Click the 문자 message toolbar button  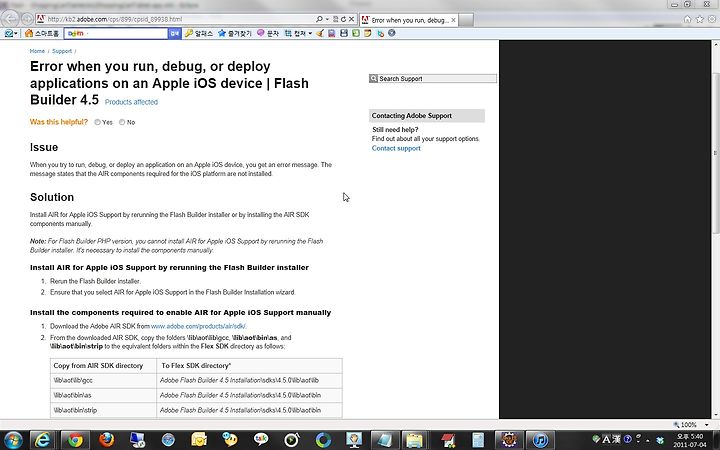click(268, 34)
